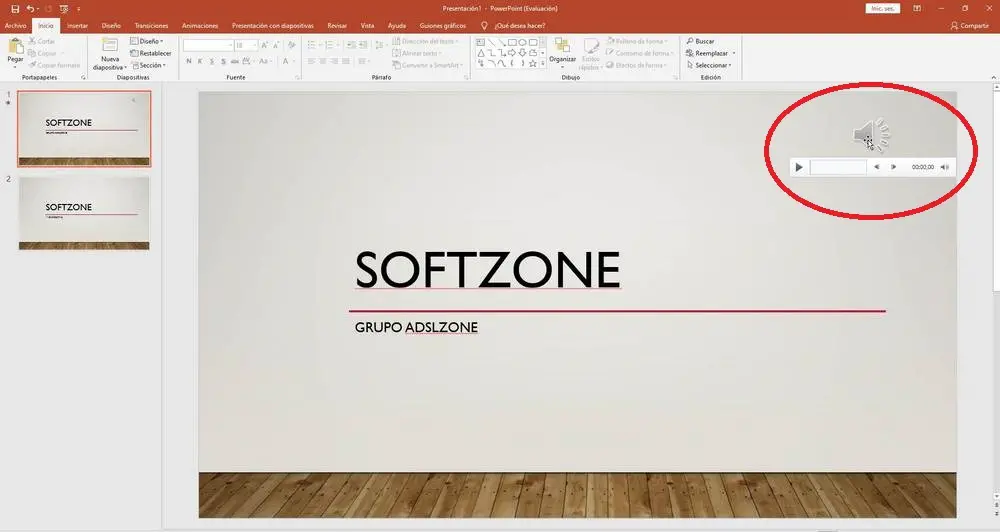
Task: Click the Pegar clipboard icon
Action: click(15, 47)
